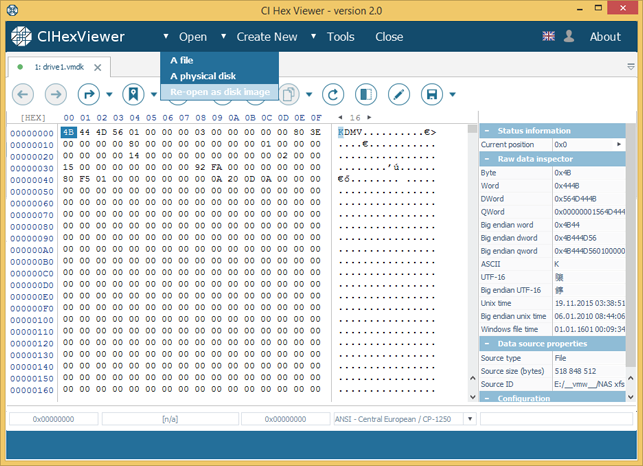Select the drive1.vmdk tab
The image size is (643, 466).
point(59,67)
